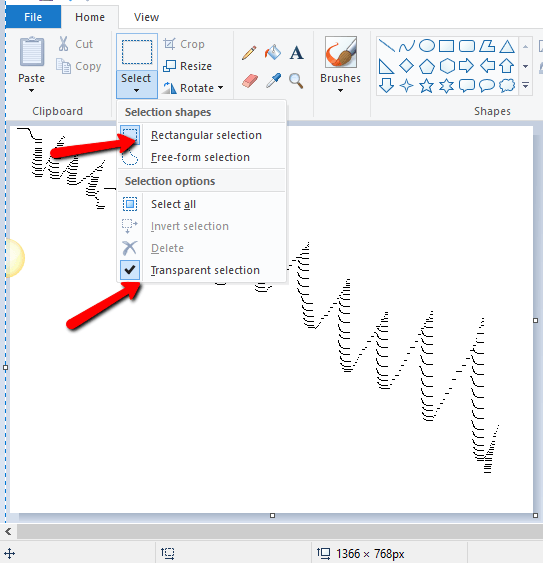This screenshot has height=563, width=543.
Task: Choose the Oval shape
Action: [x=427, y=46]
